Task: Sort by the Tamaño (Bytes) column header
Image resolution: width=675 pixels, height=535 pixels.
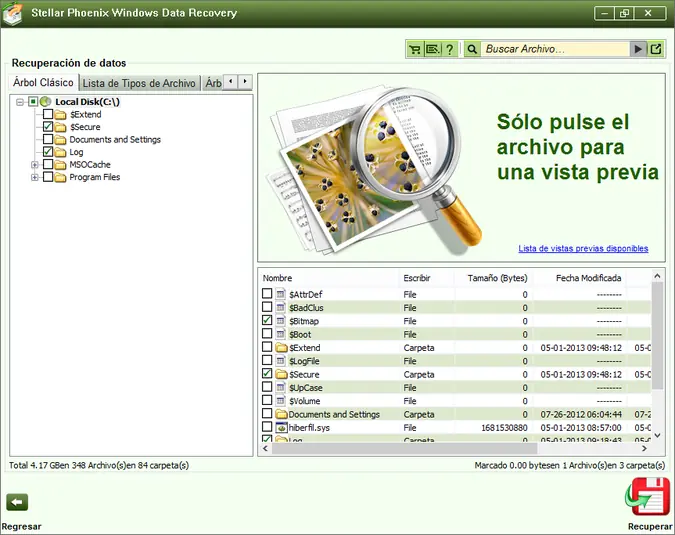Action: tap(497, 278)
